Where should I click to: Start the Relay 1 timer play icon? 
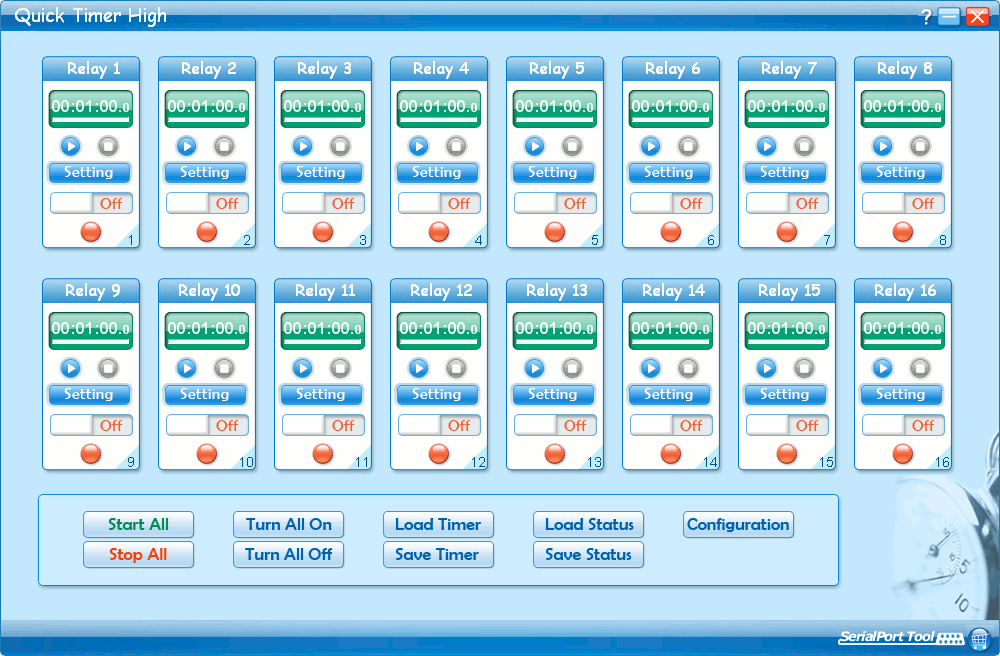coord(71,147)
